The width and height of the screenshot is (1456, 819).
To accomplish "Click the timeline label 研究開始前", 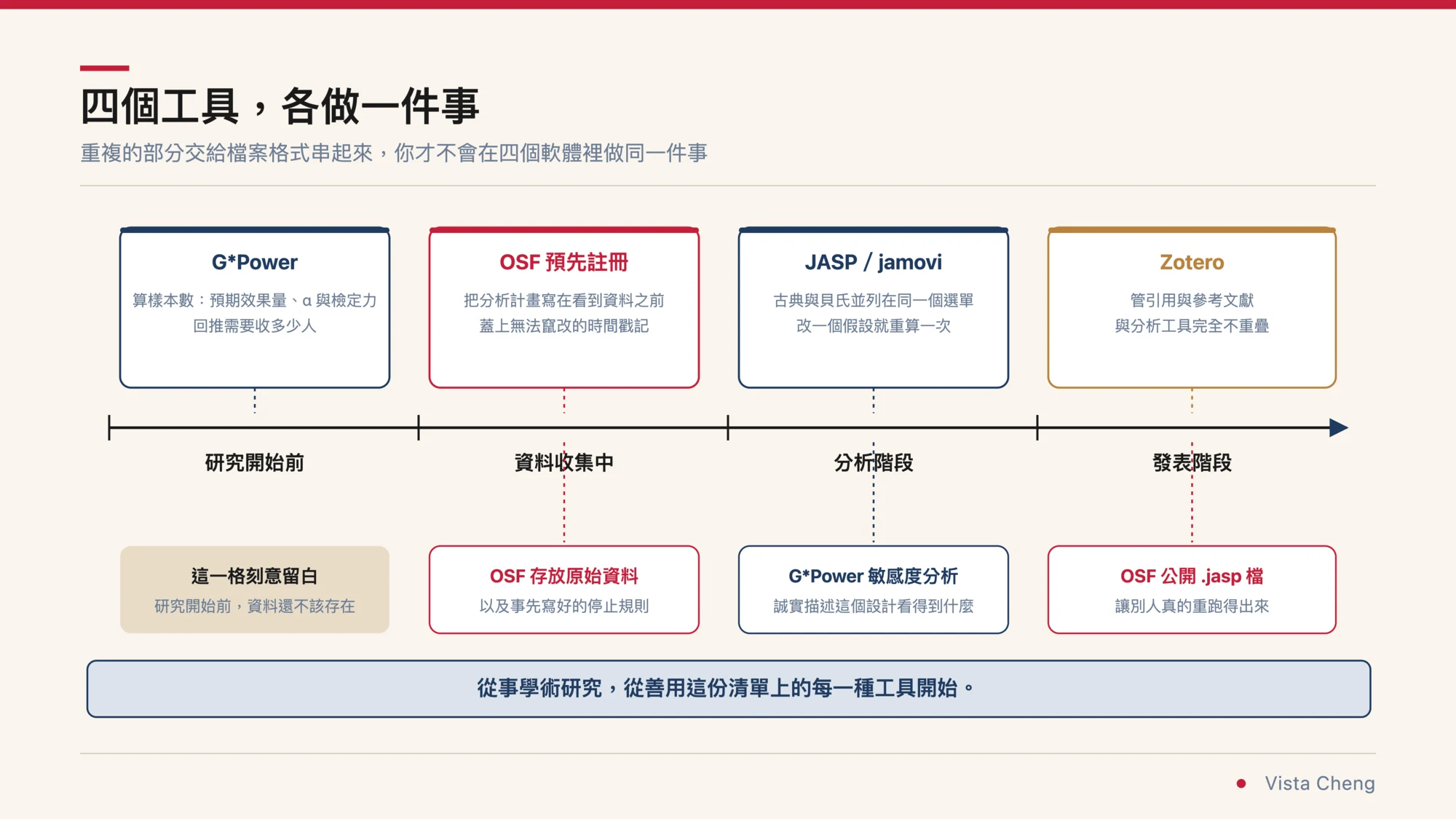I will pyautogui.click(x=255, y=462).
